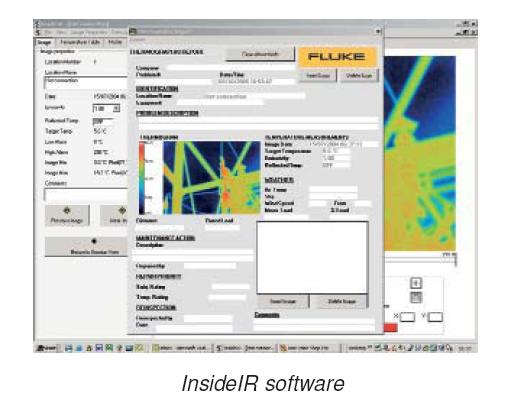Image resolution: width=531 pixels, height=417 pixels.
Task: Select the thermogram thumbnail in report
Action: [212, 178]
